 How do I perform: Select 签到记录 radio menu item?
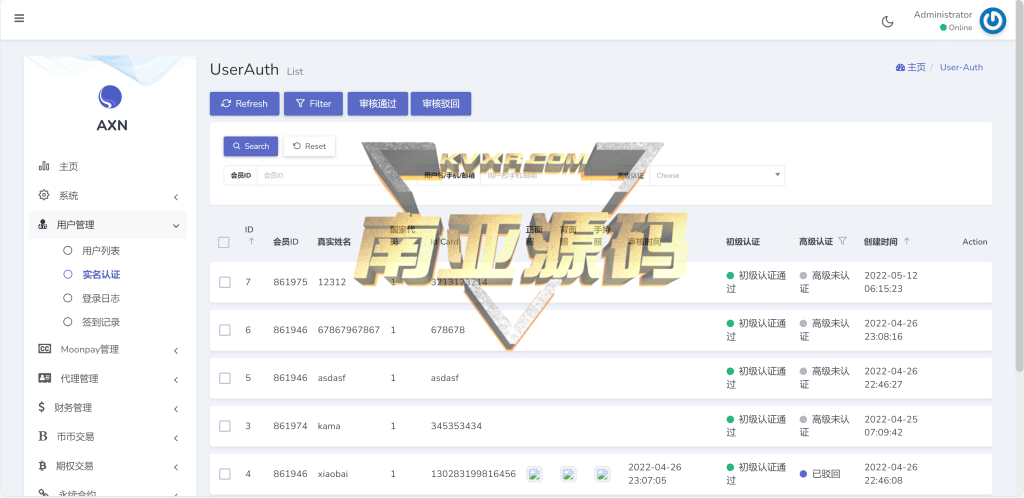coord(67,322)
